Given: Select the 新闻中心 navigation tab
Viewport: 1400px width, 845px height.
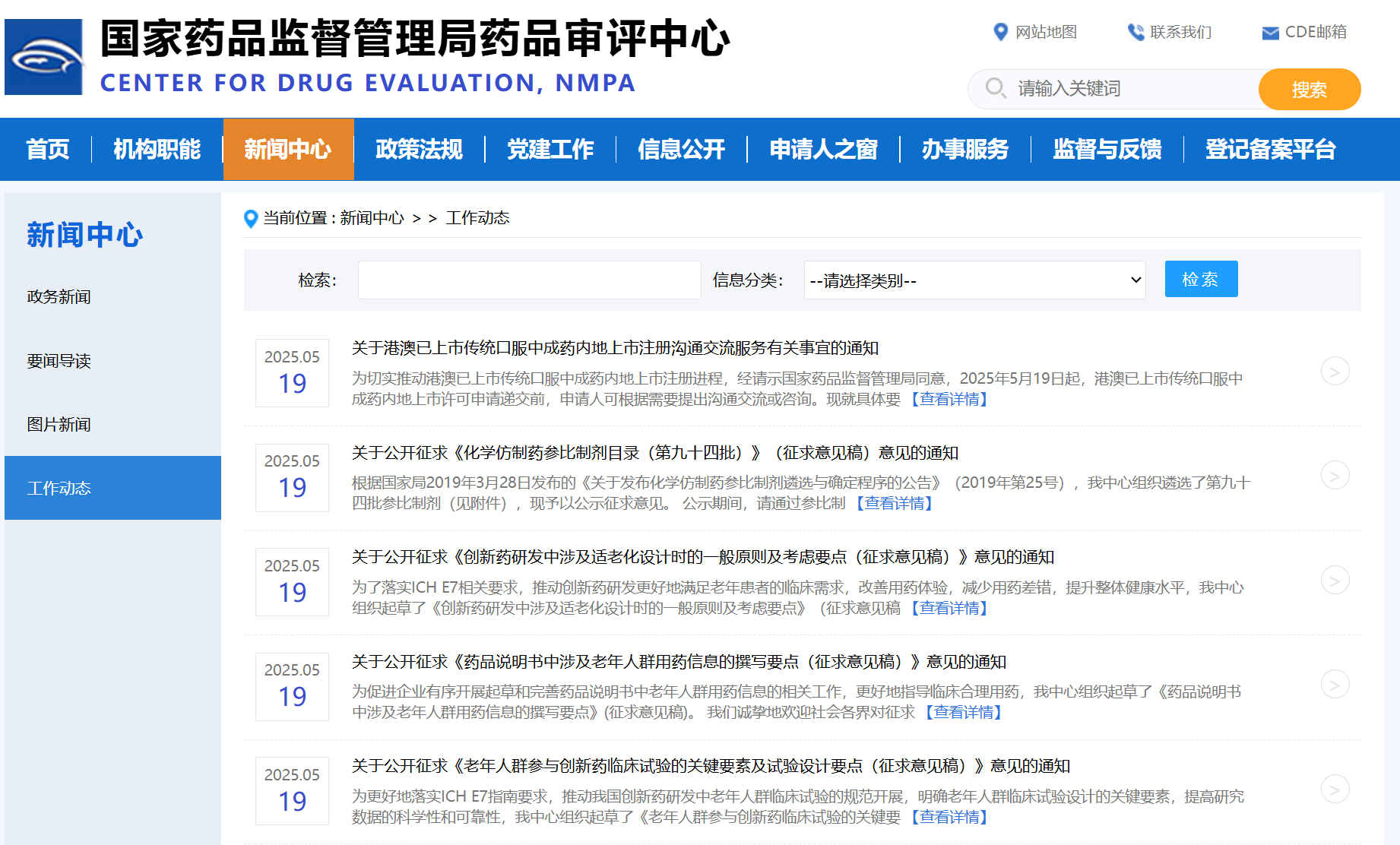Looking at the screenshot, I should point(288,149).
